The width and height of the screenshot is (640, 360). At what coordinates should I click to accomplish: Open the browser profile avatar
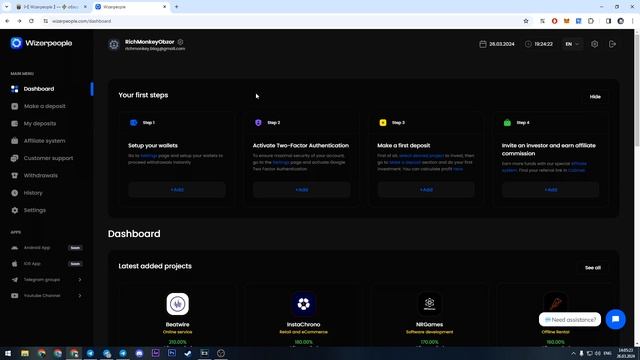(x=620, y=21)
